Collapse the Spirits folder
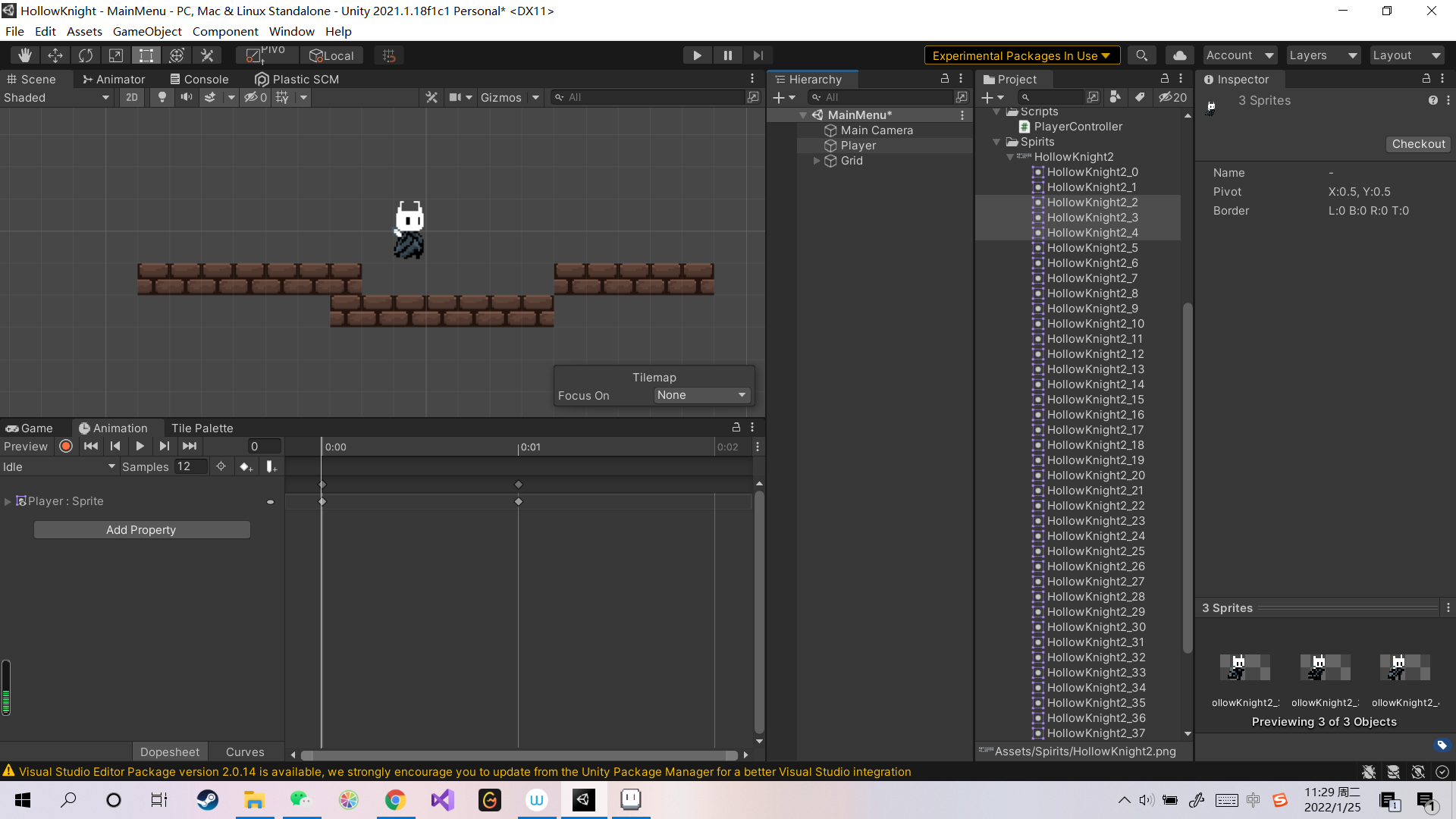Viewport: 1456px width, 819px height. click(x=996, y=142)
